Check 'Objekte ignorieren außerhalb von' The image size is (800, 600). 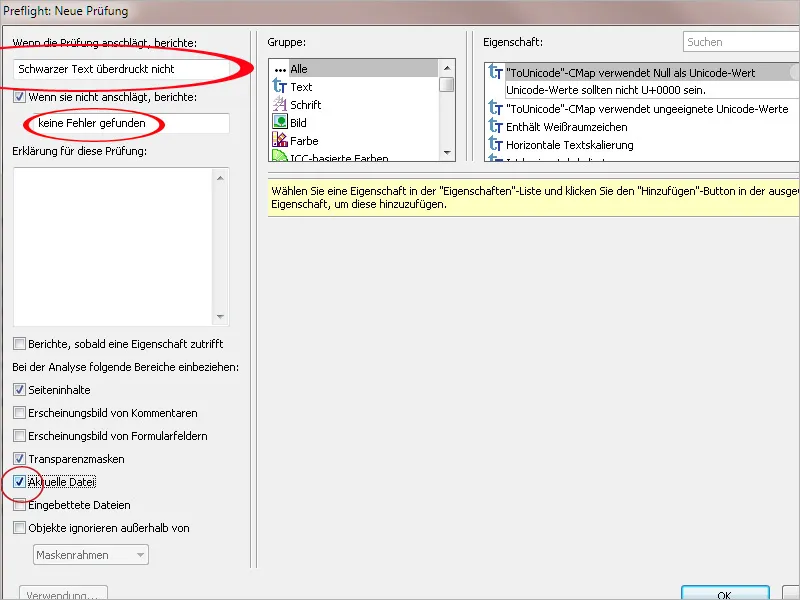pyautogui.click(x=19, y=528)
